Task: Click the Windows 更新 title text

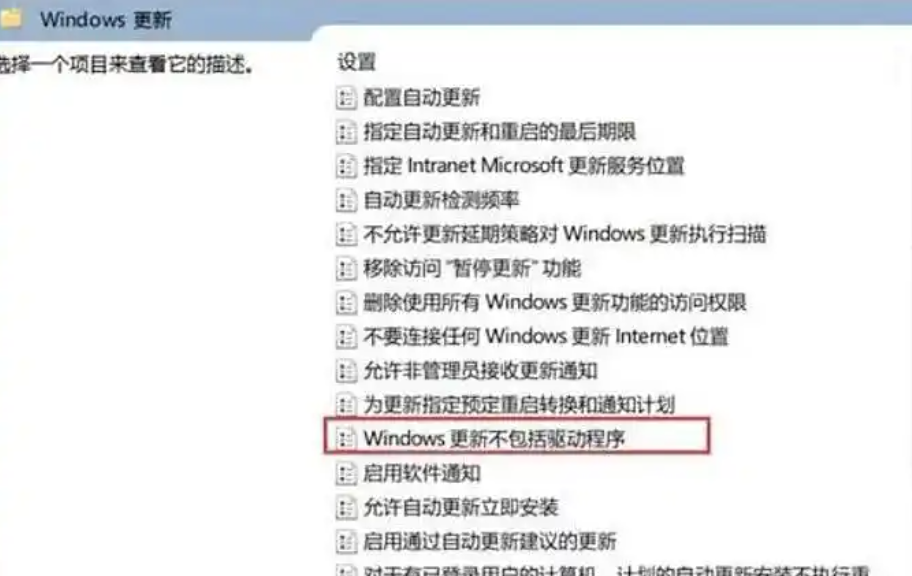Action: (x=106, y=20)
